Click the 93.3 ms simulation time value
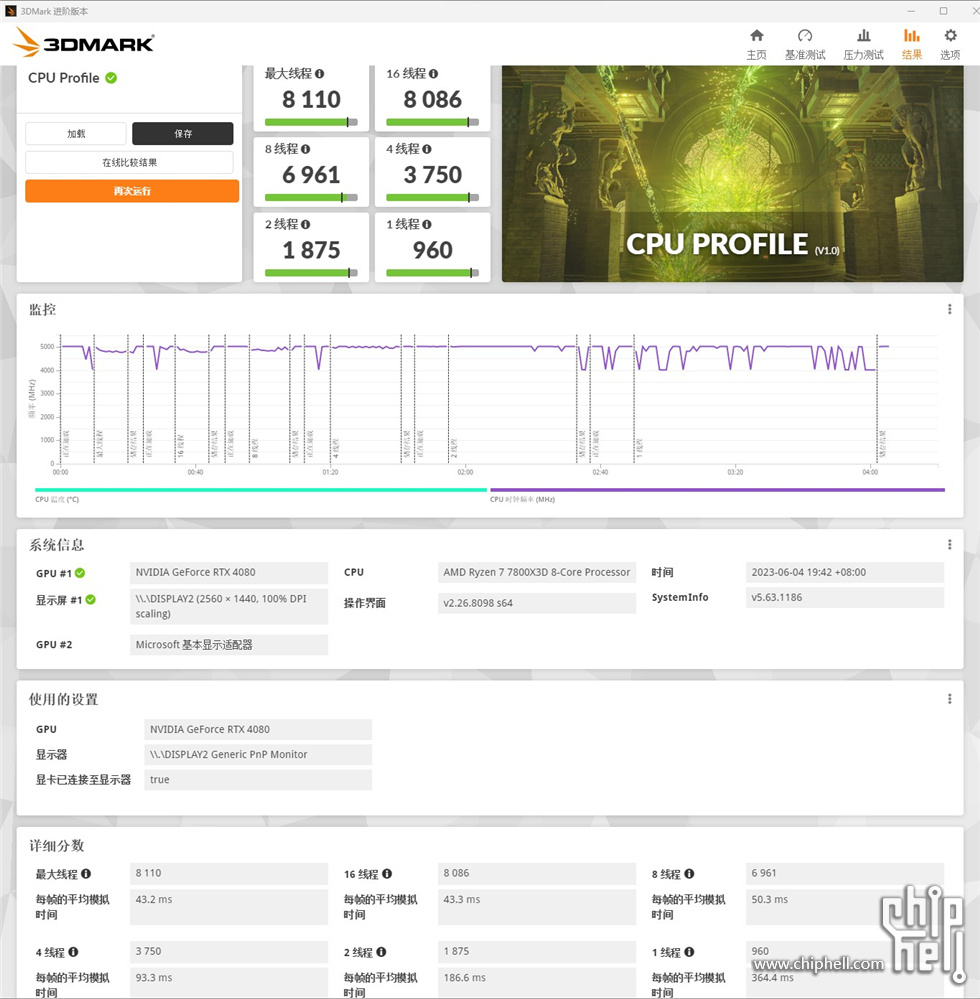The image size is (980, 999). (x=229, y=982)
